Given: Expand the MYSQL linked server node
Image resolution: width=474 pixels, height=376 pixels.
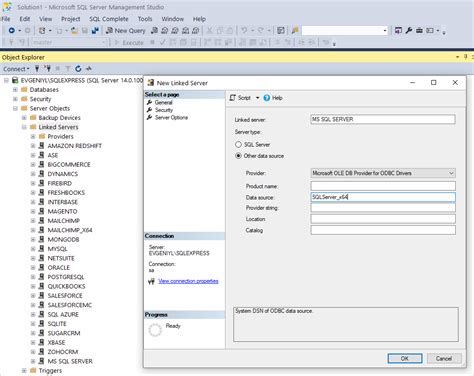Looking at the screenshot, I should coord(33,248).
